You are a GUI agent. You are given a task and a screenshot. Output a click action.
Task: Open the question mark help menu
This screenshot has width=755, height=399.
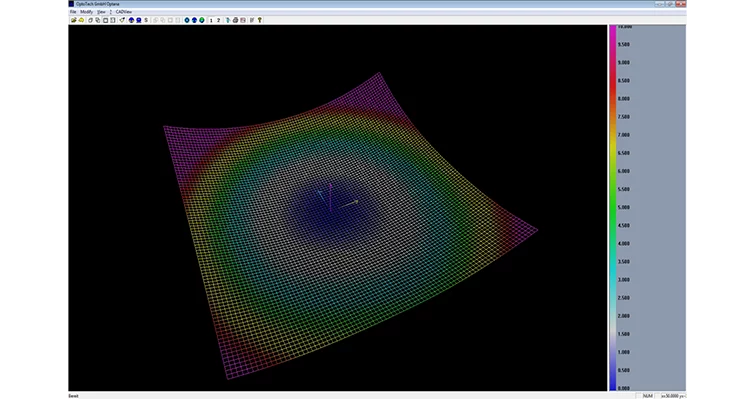111,12
